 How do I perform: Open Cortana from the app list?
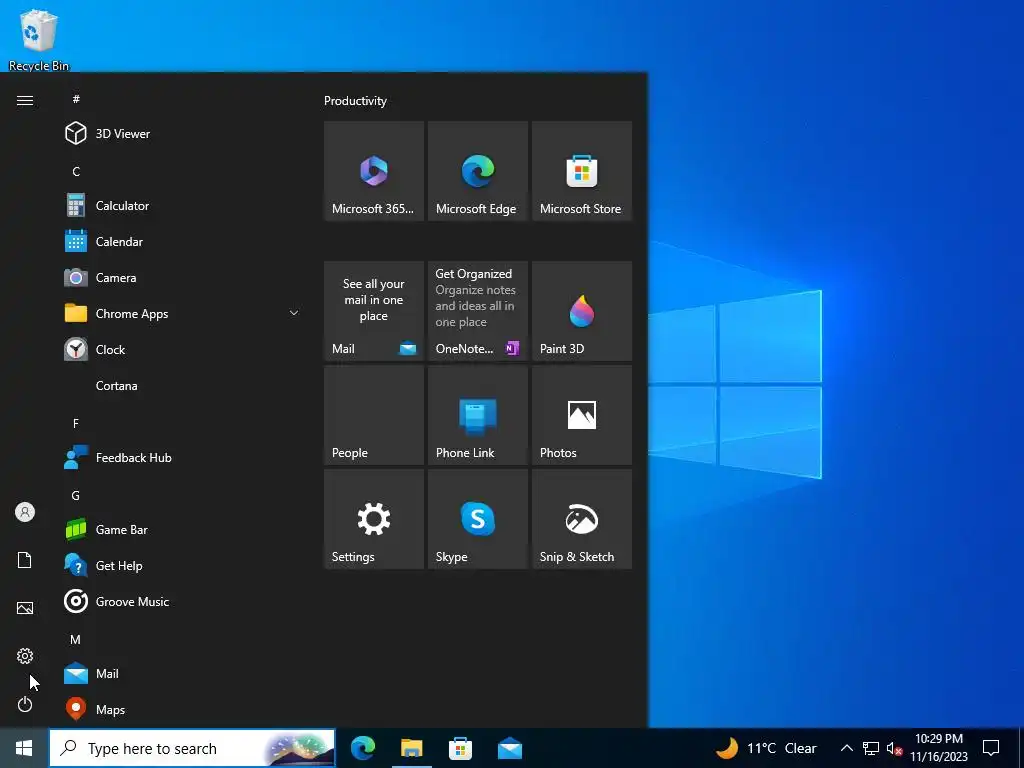181,385
